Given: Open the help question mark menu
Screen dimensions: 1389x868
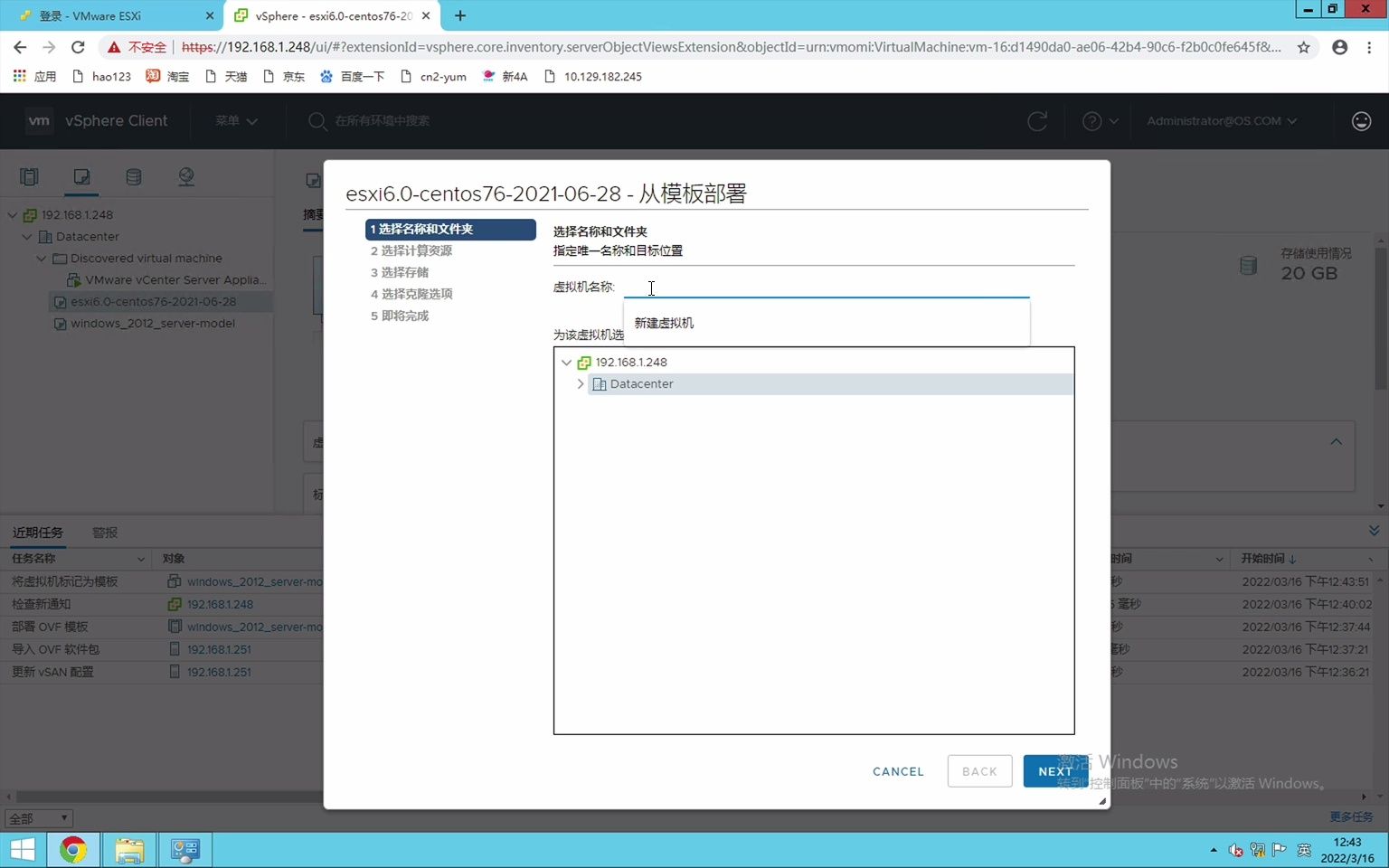Looking at the screenshot, I should 1100,121.
